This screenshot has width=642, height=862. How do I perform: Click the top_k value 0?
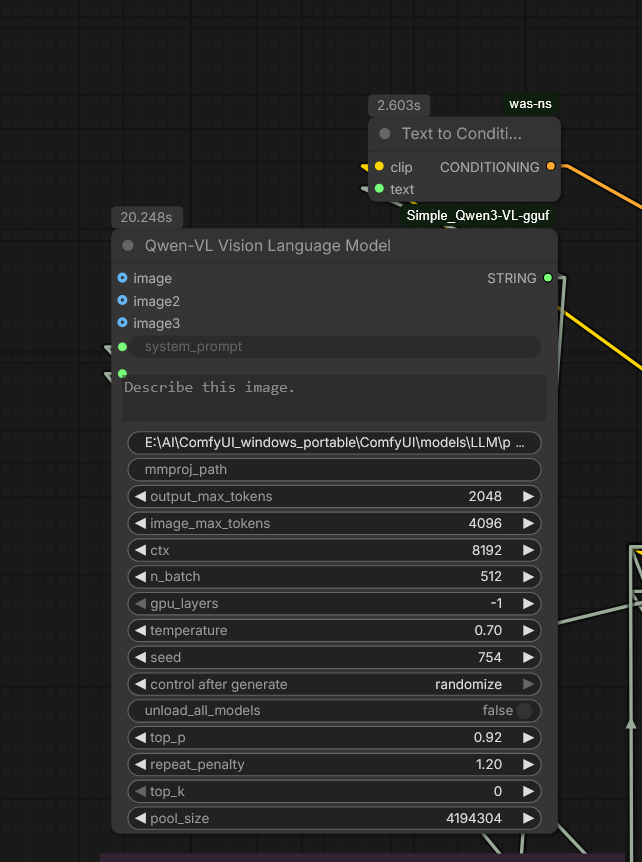497,792
